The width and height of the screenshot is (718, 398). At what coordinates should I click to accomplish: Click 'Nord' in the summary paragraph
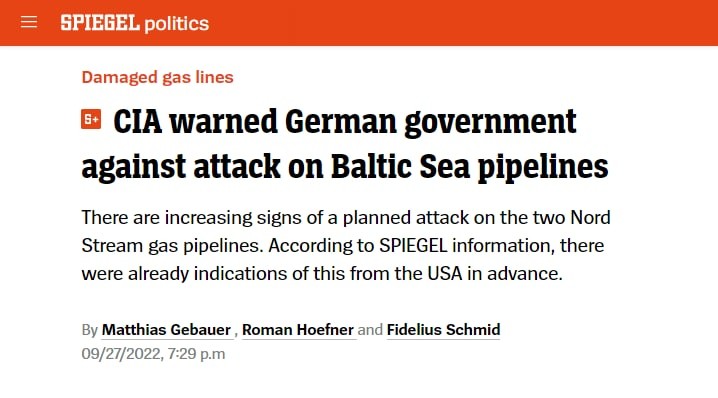coord(590,218)
